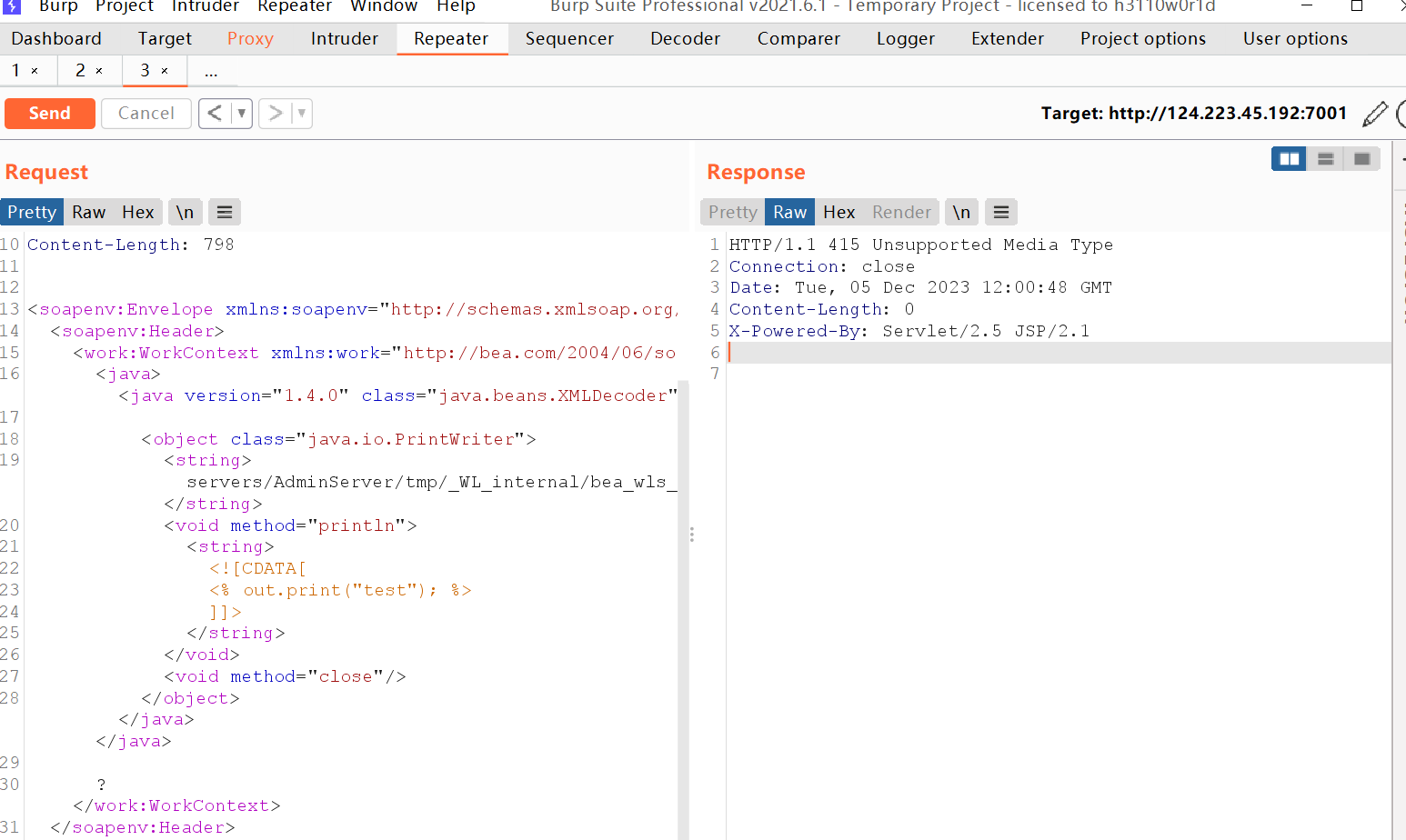1406x840 pixels.
Task: Switch to the Intruder tool tab
Action: (344, 39)
